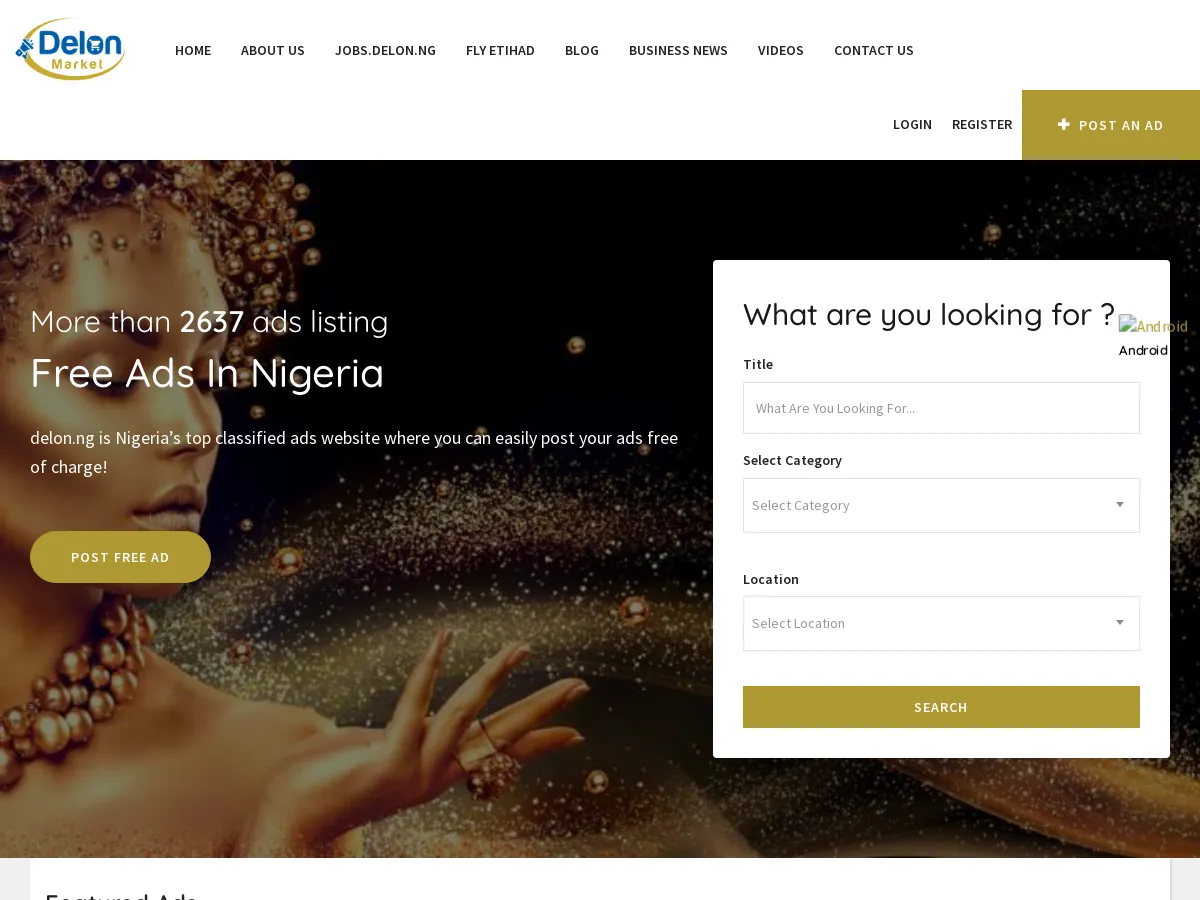Click the Register link

pos(982,124)
